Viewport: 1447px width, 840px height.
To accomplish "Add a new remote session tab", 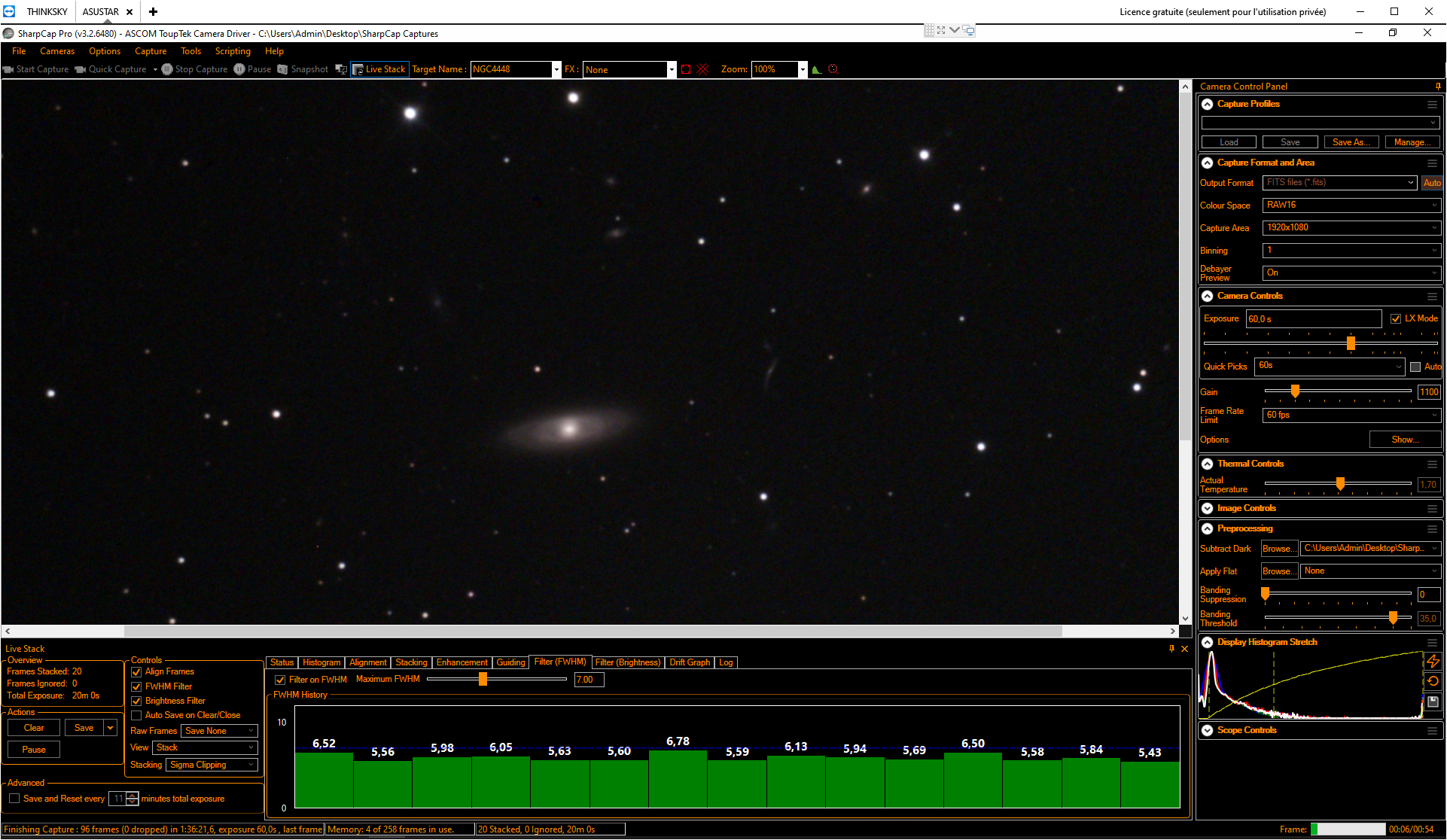I will (x=153, y=12).
